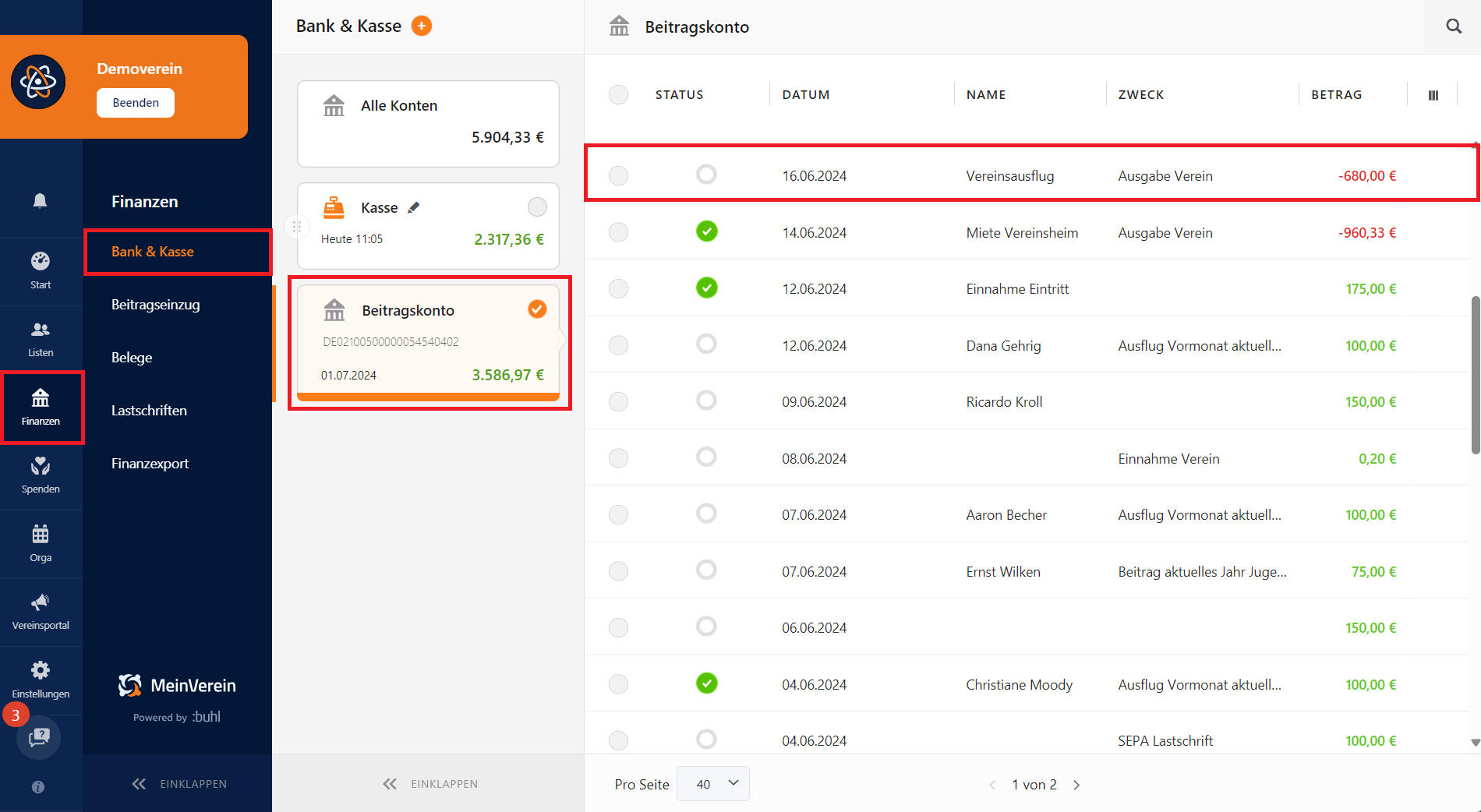
Task: Select the Miete Vereinsheim row checkbox
Action: pos(618,232)
